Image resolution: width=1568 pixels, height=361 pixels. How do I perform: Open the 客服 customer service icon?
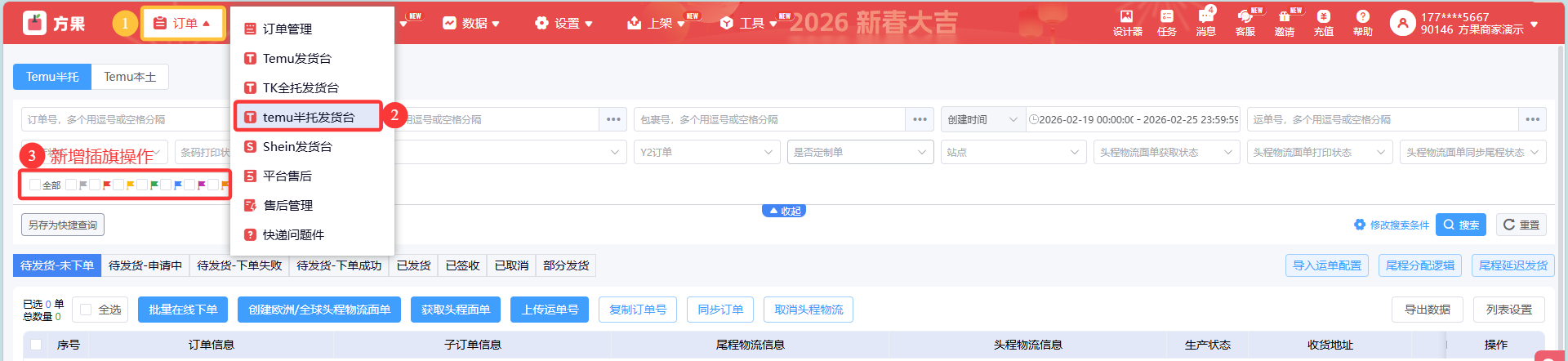coord(1245,16)
